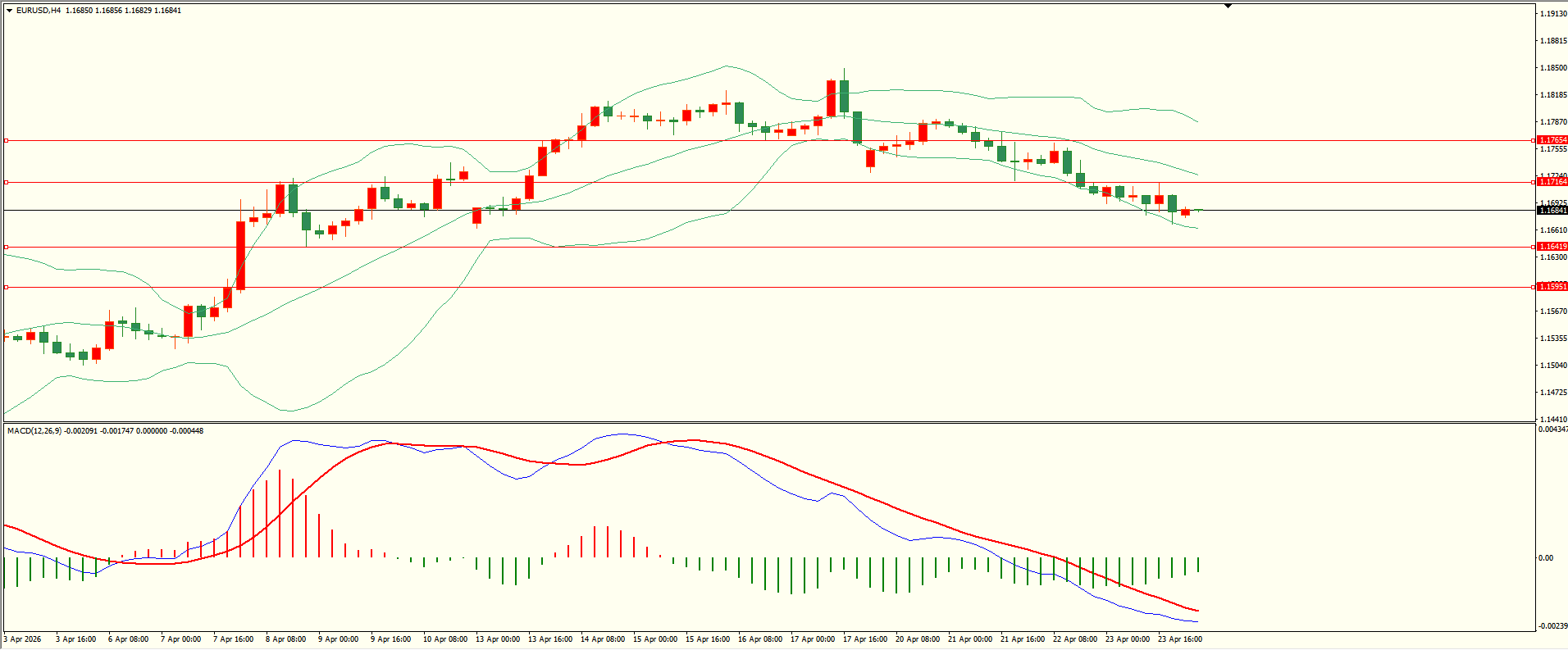1568x650 pixels.
Task: Click the 1.18500 price scale label
Action: [x=1553, y=68]
